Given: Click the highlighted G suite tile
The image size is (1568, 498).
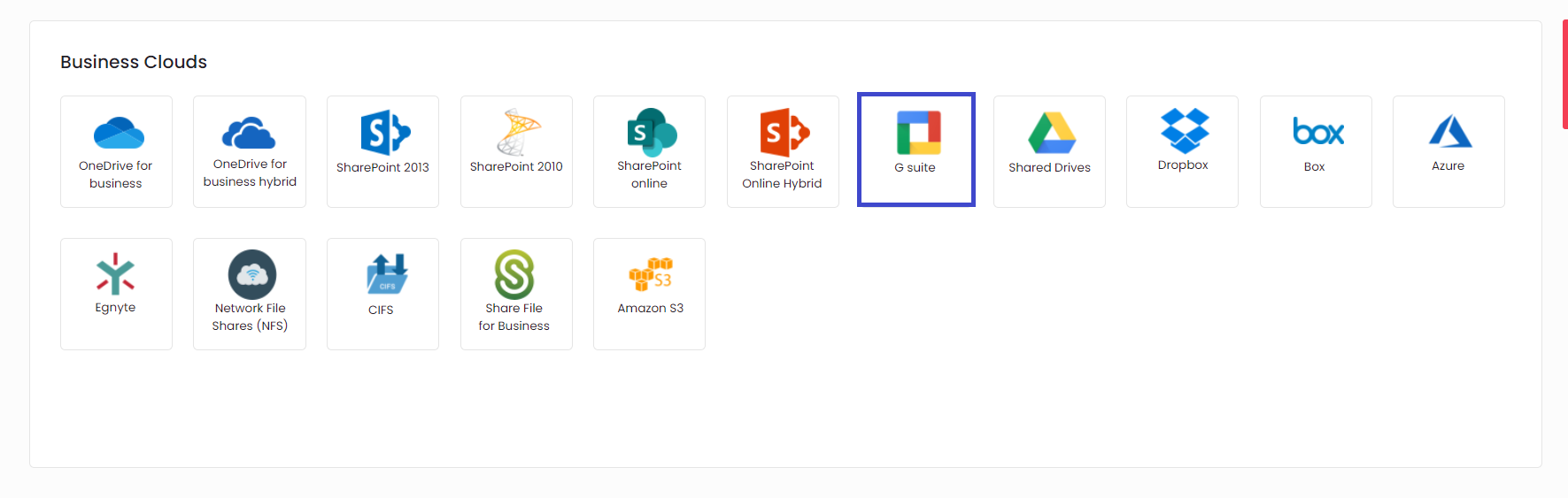Looking at the screenshot, I should click(916, 149).
